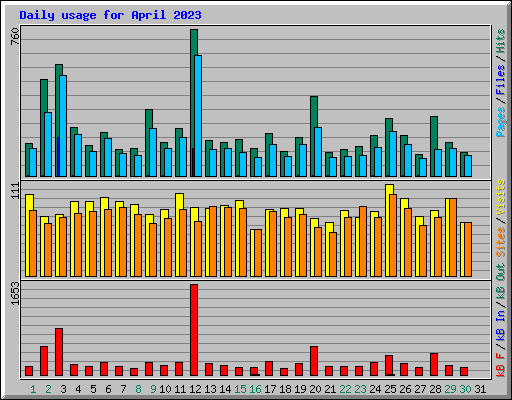Click day 21 on the date axis

click(330, 389)
